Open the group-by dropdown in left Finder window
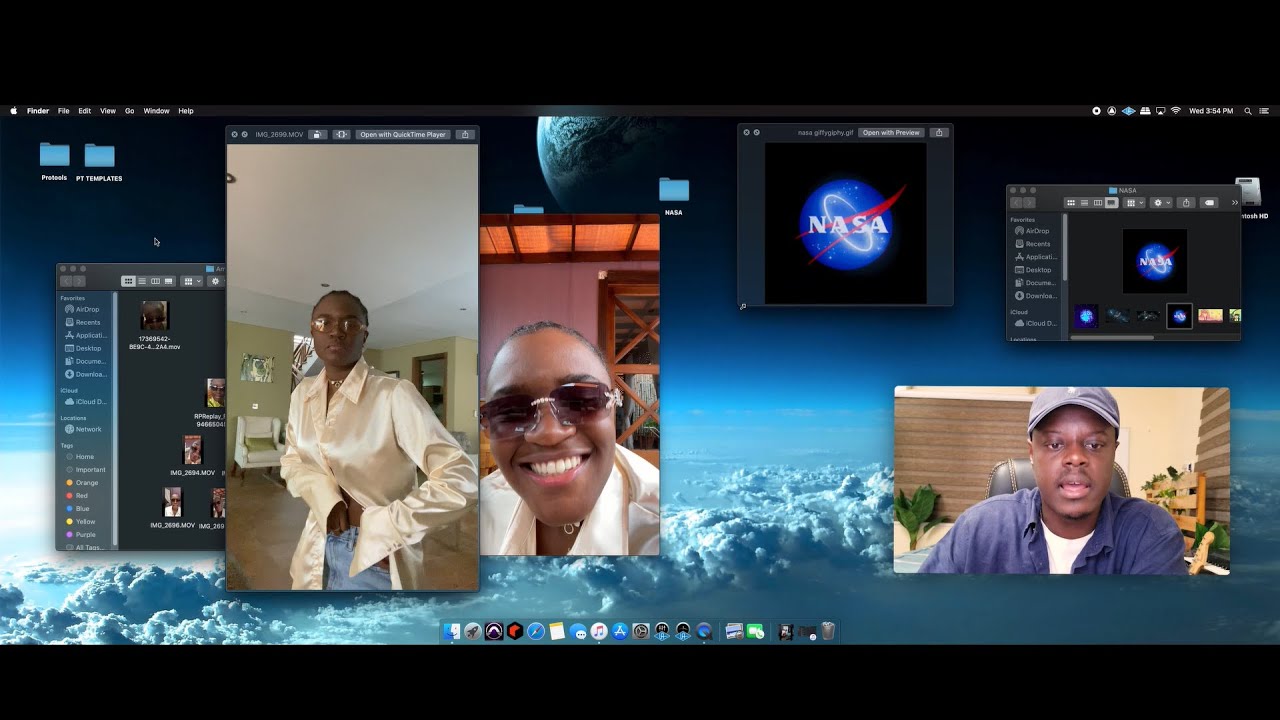Screen dimensions: 1280x720 pos(191,282)
